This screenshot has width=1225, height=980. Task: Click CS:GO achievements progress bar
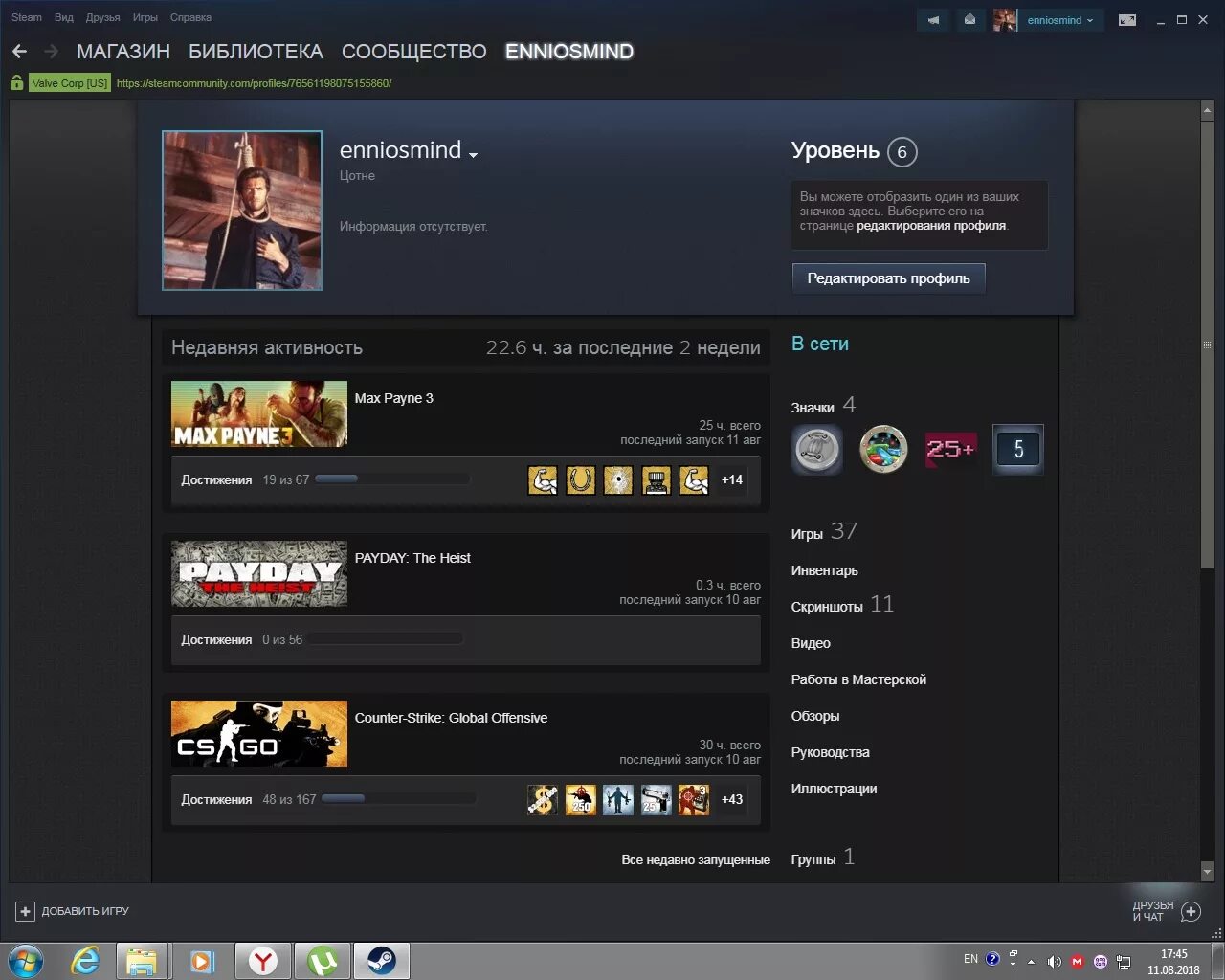399,799
